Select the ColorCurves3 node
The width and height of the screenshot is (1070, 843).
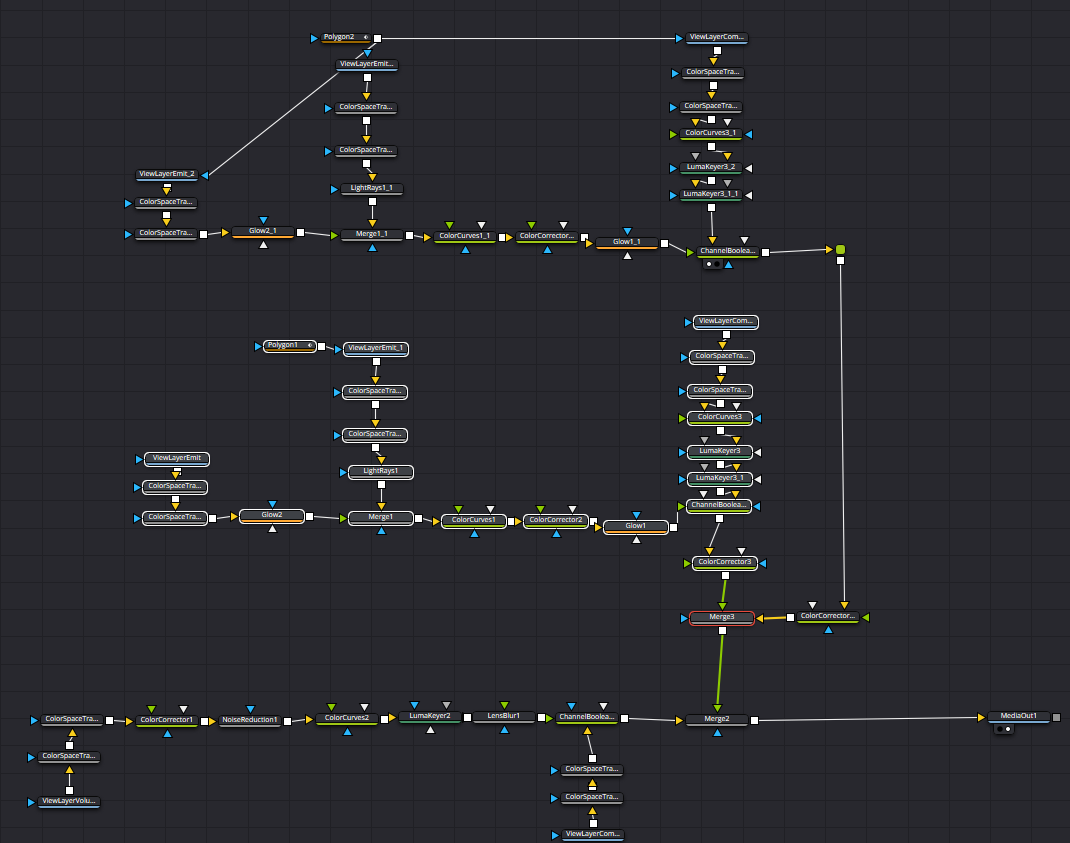point(720,418)
